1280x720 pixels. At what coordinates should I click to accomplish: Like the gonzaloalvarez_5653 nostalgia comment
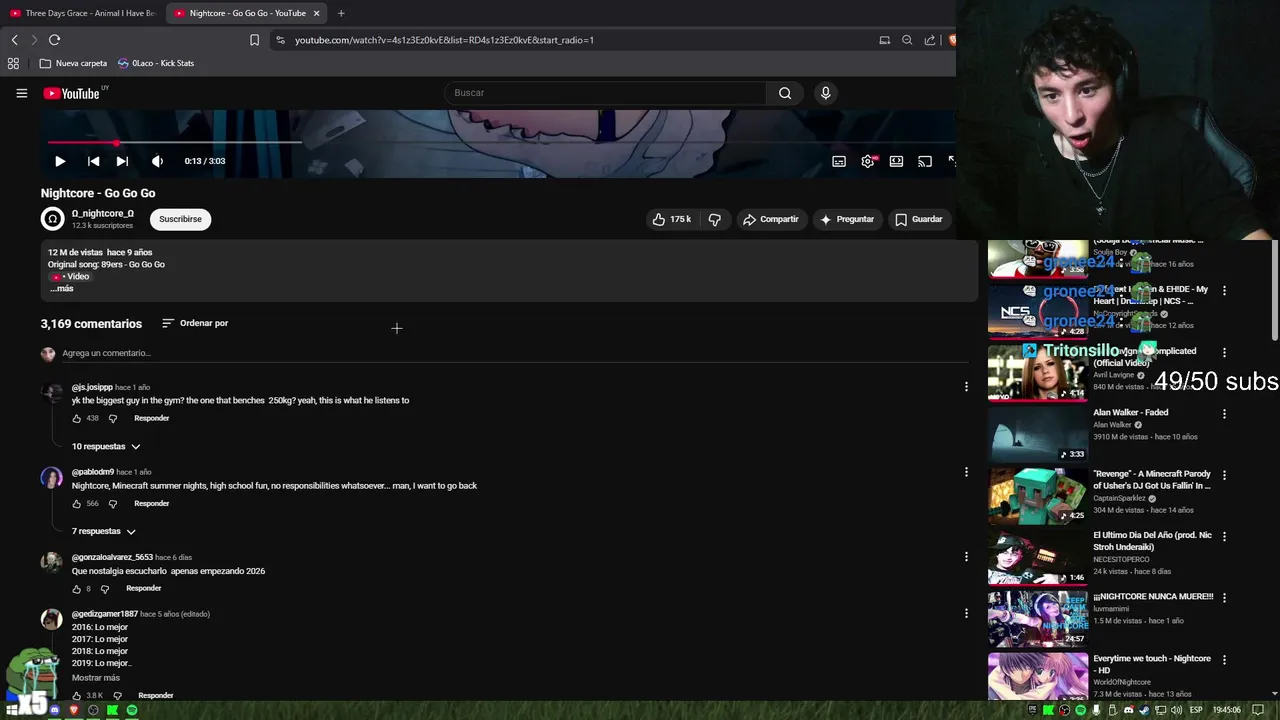[x=76, y=589]
